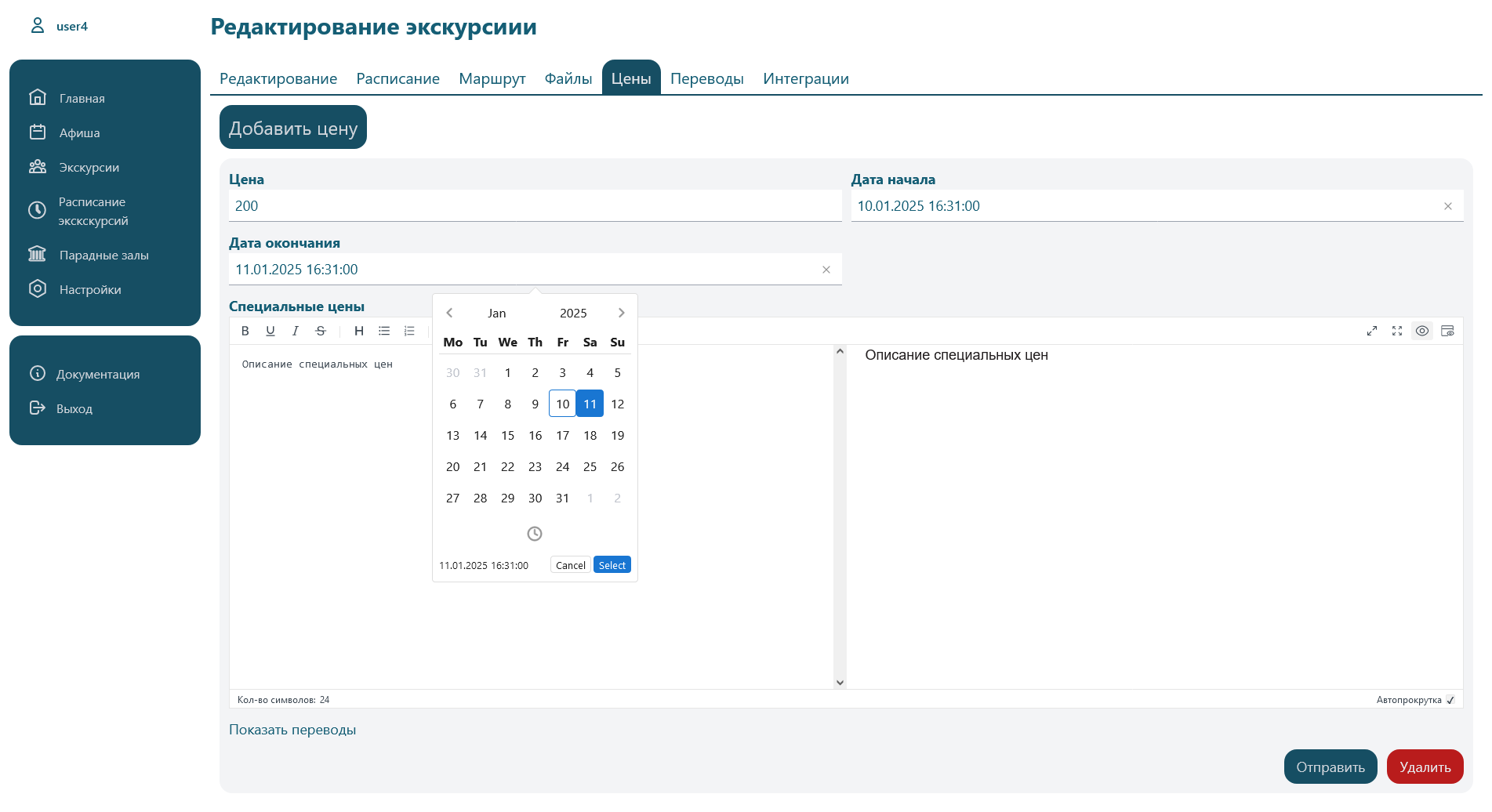Open time picker clock icon
Screen dimensions: 1492x812
click(x=535, y=534)
